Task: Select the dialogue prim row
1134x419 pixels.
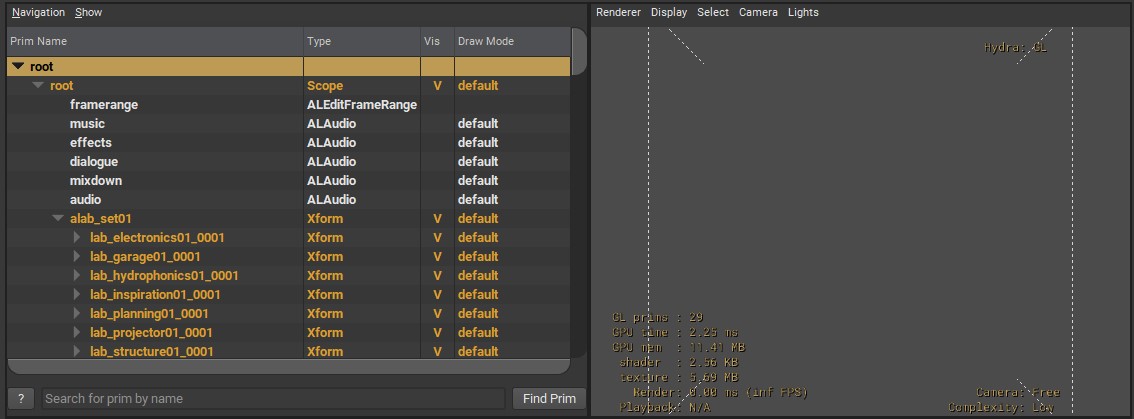Action: pos(289,161)
